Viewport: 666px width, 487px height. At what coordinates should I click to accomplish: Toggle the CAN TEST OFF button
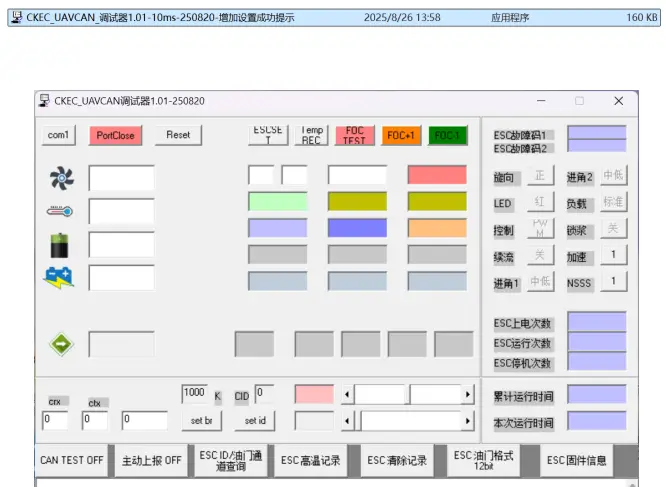pyautogui.click(x=72, y=460)
